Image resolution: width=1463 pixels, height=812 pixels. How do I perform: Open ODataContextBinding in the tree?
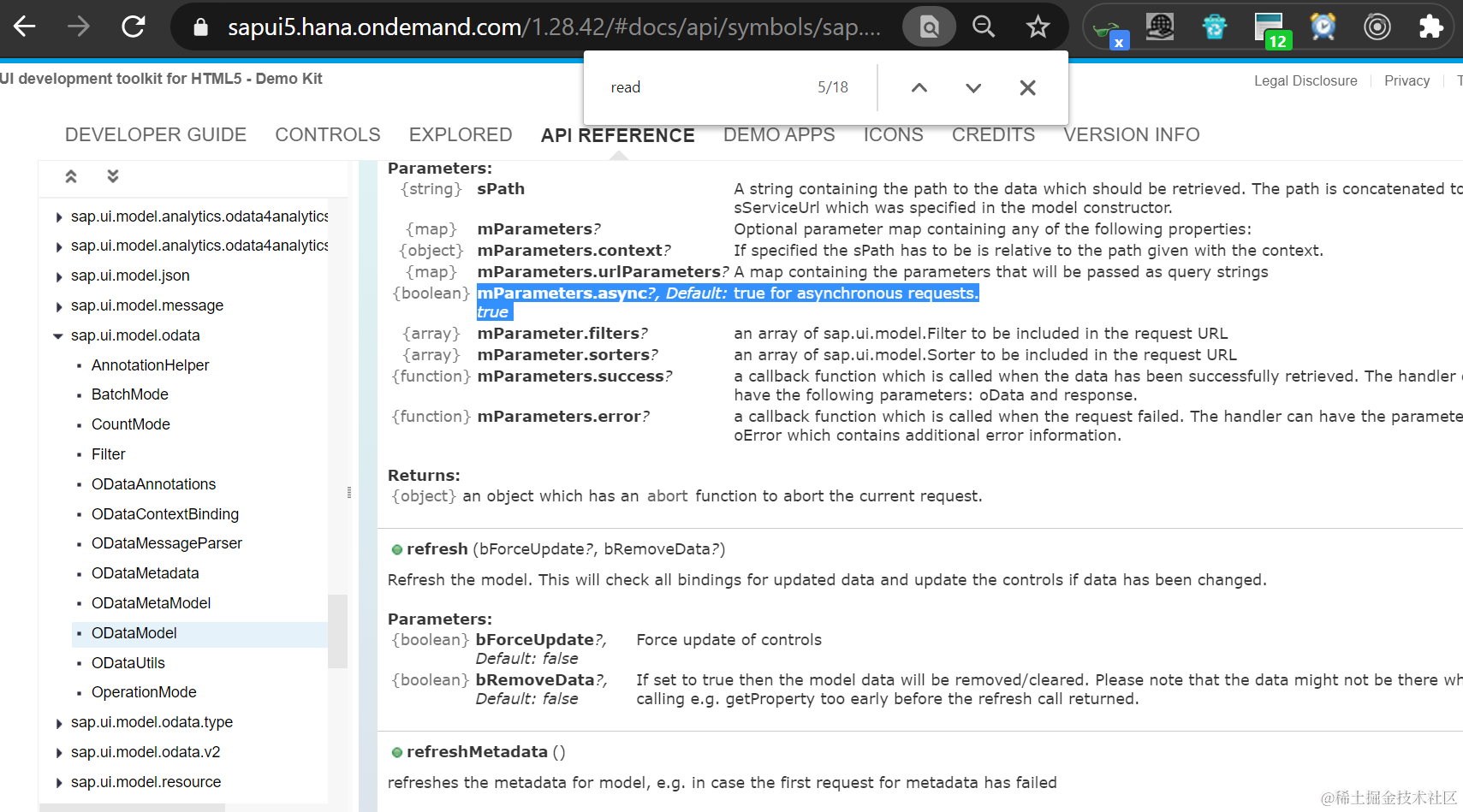[x=165, y=514]
